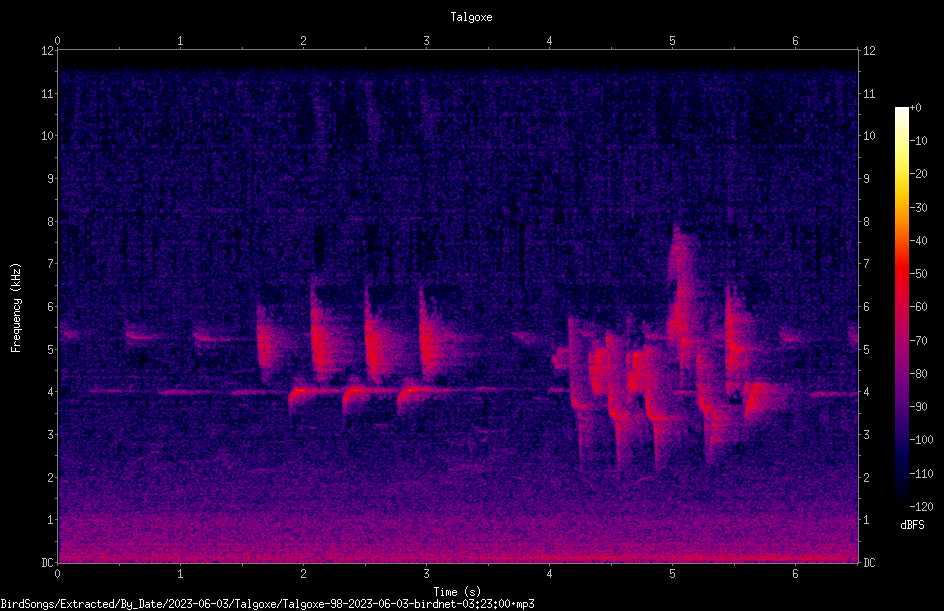Viewport: 944px width, 611px height.
Task: Click the file path text at bottom
Action: pyautogui.click(x=267, y=604)
